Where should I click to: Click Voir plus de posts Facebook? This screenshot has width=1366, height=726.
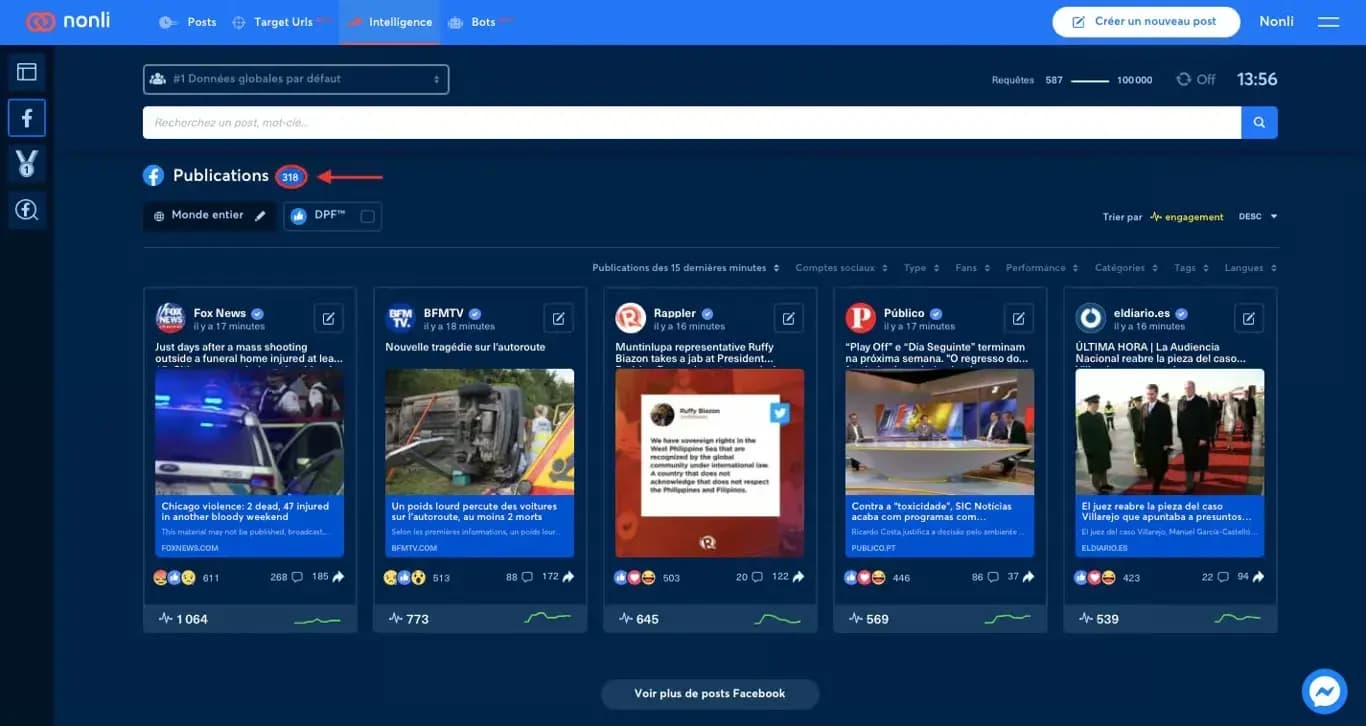click(710, 694)
